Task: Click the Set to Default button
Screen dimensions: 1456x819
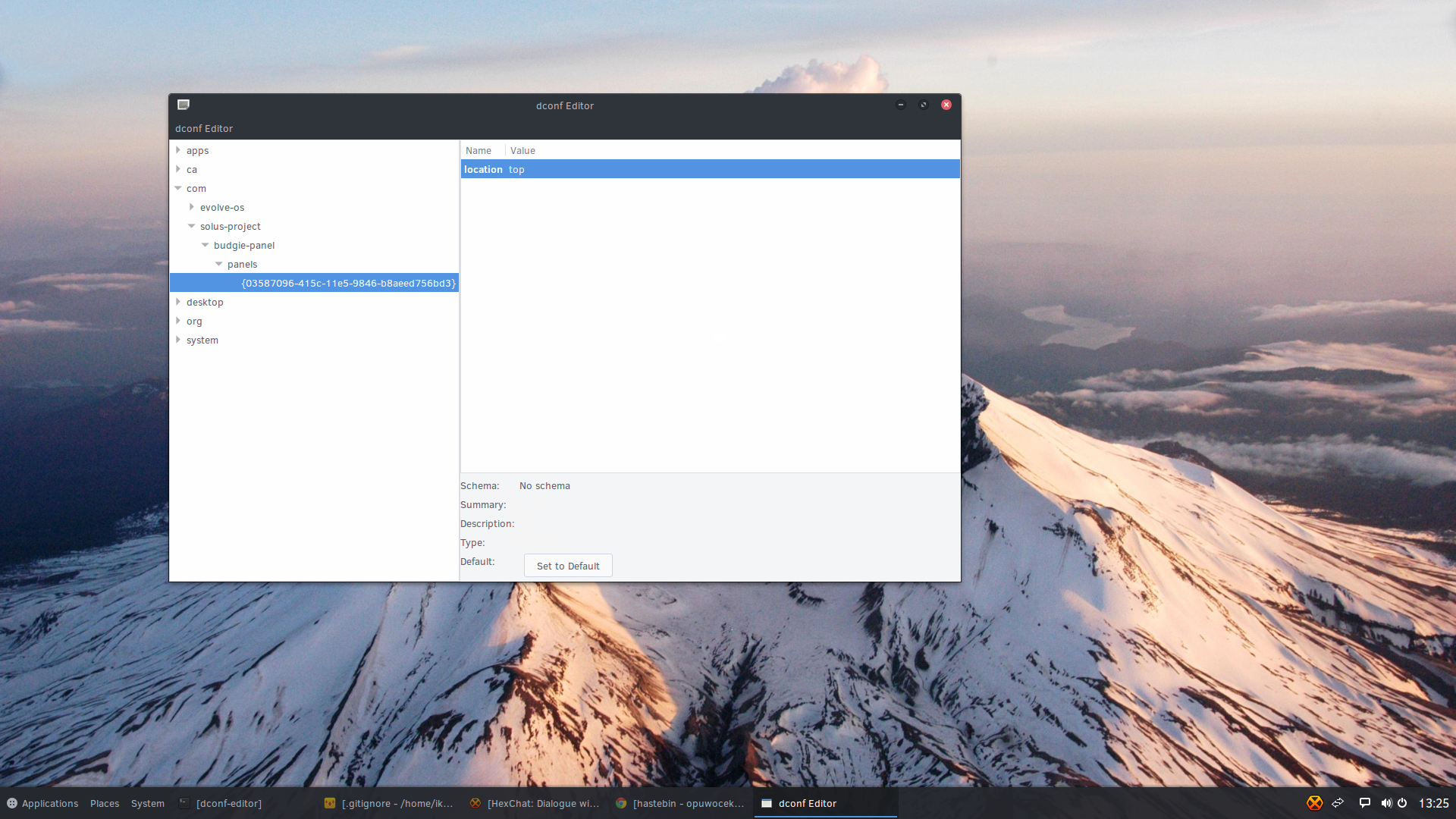Action: [x=568, y=566]
